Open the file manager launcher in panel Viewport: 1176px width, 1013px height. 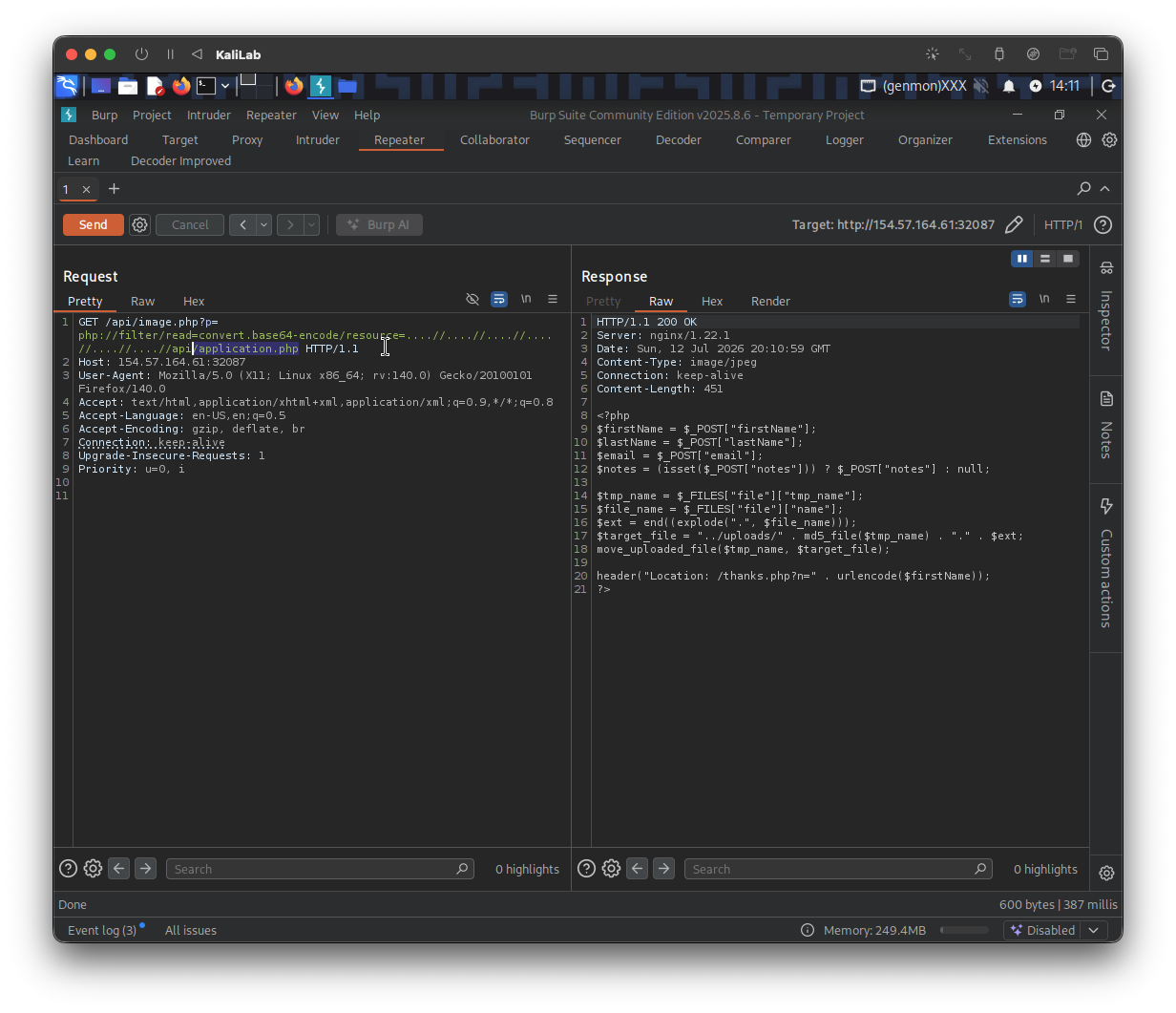(128, 86)
